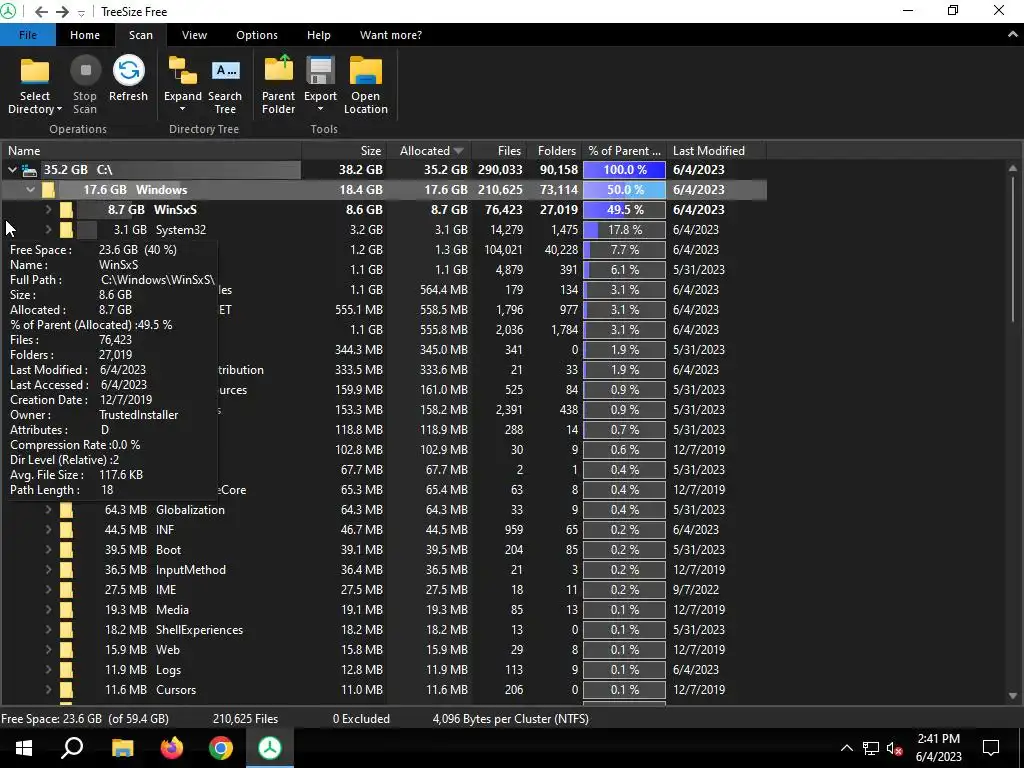Screen dimensions: 1024x768
Task: Click the Boot folder icon
Action: (x=67, y=550)
